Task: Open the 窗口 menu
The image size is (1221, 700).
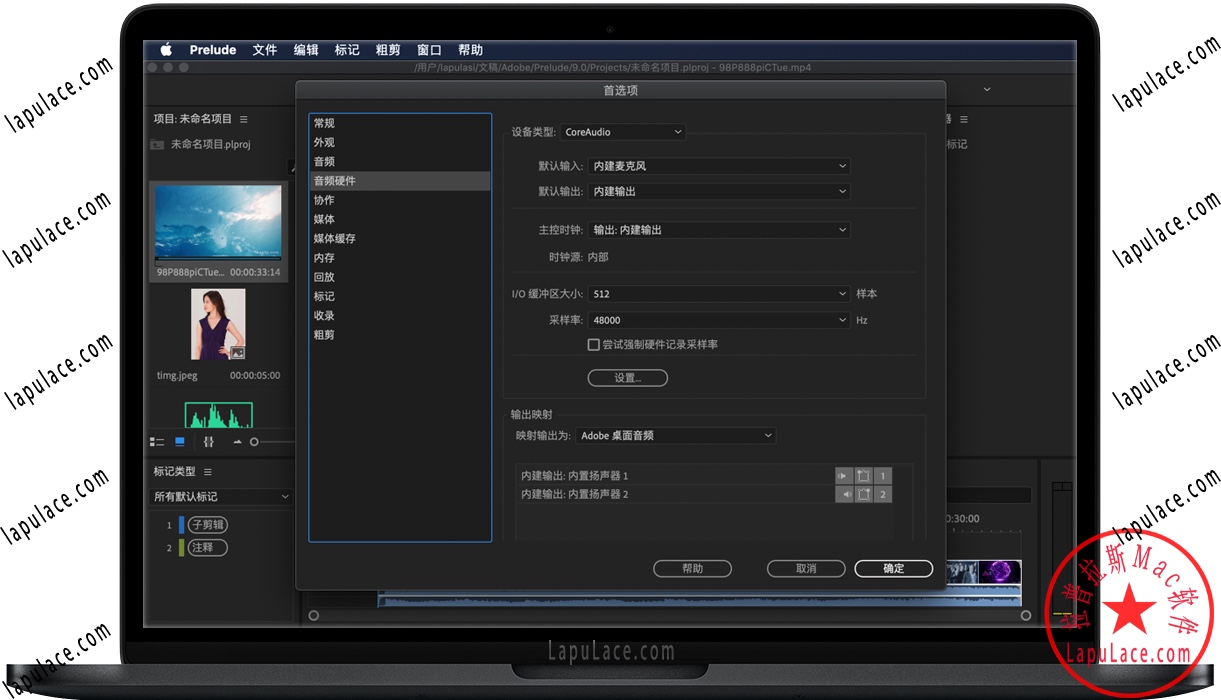Action: pyautogui.click(x=429, y=49)
